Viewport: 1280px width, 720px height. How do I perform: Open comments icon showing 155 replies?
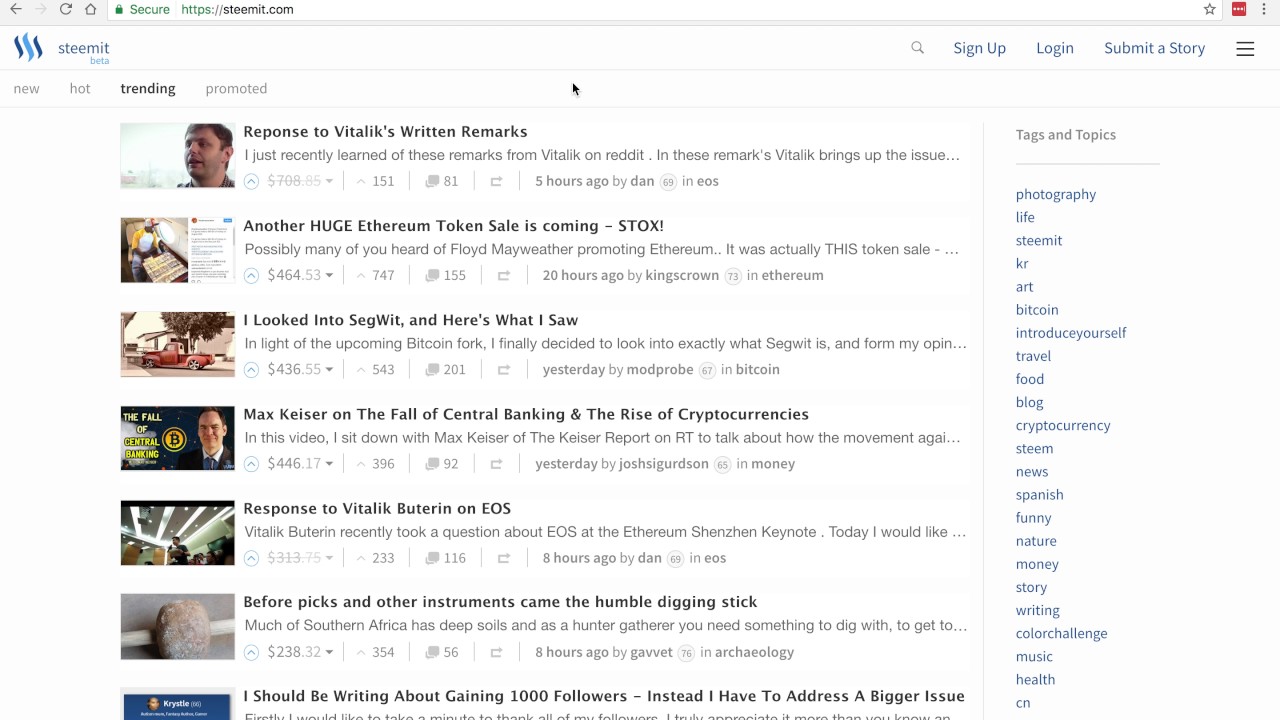click(432, 275)
